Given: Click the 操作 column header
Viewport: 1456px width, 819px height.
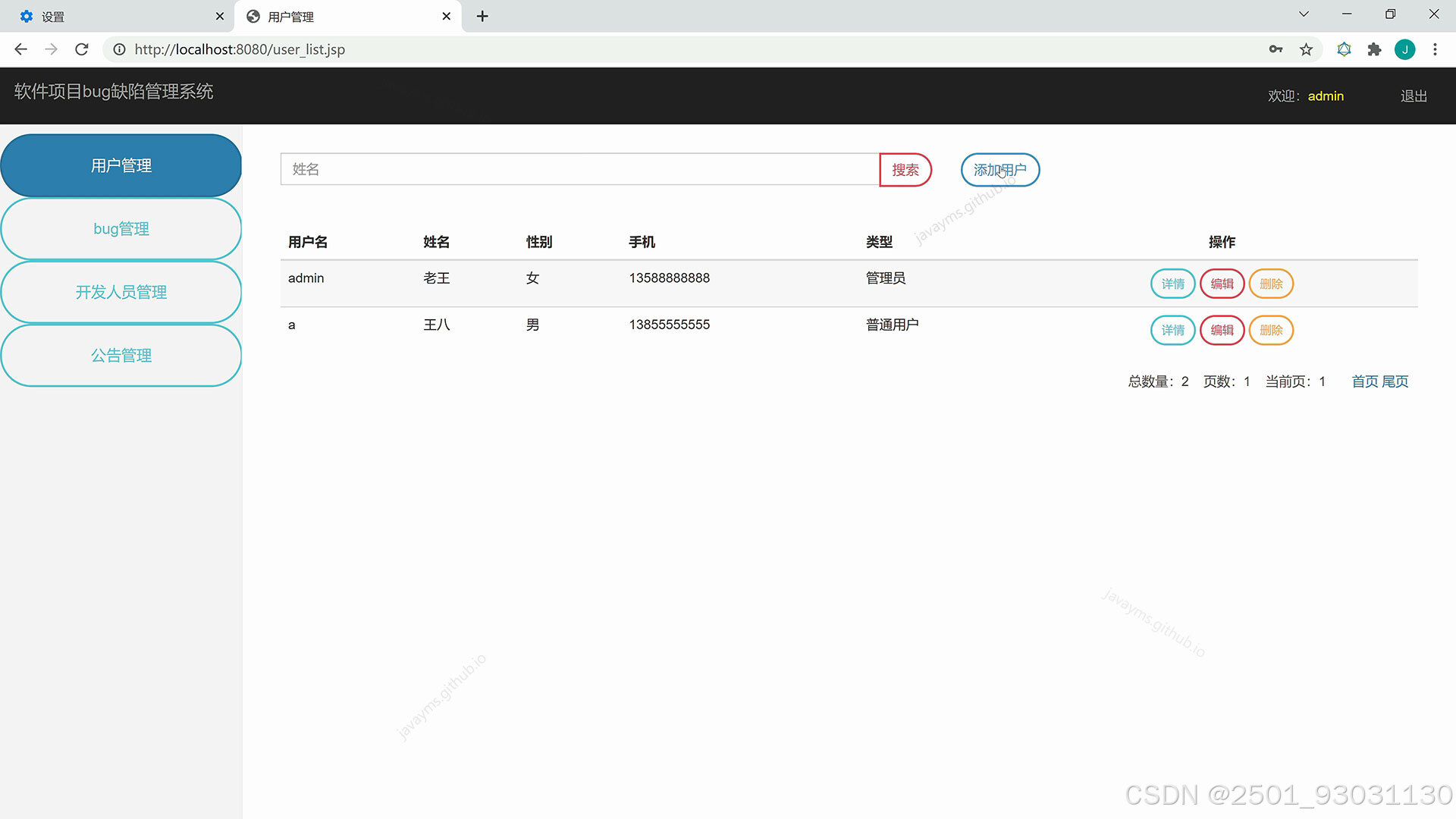Looking at the screenshot, I should tap(1222, 242).
